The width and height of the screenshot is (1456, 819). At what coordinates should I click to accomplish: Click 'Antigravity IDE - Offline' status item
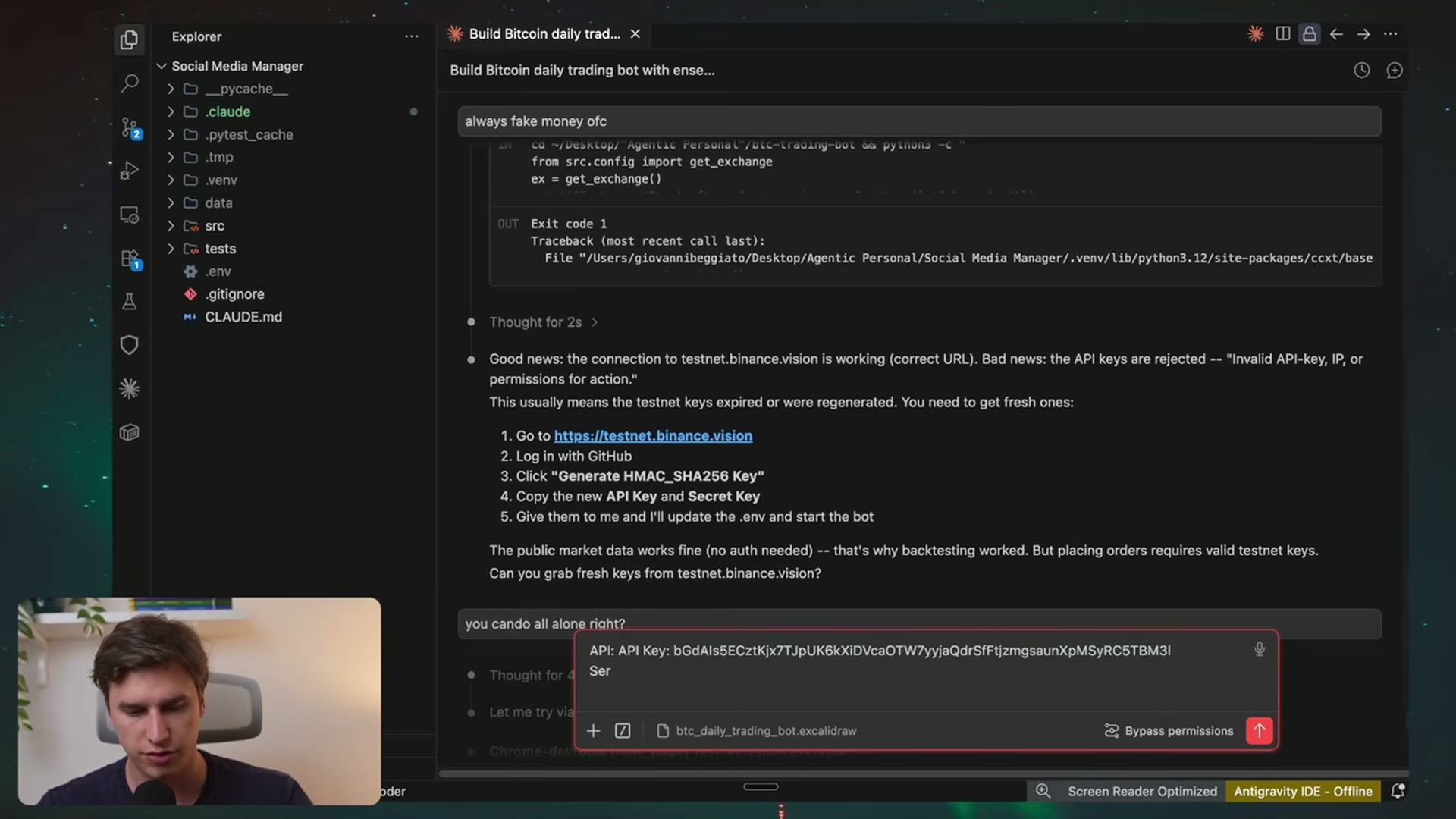(x=1303, y=791)
